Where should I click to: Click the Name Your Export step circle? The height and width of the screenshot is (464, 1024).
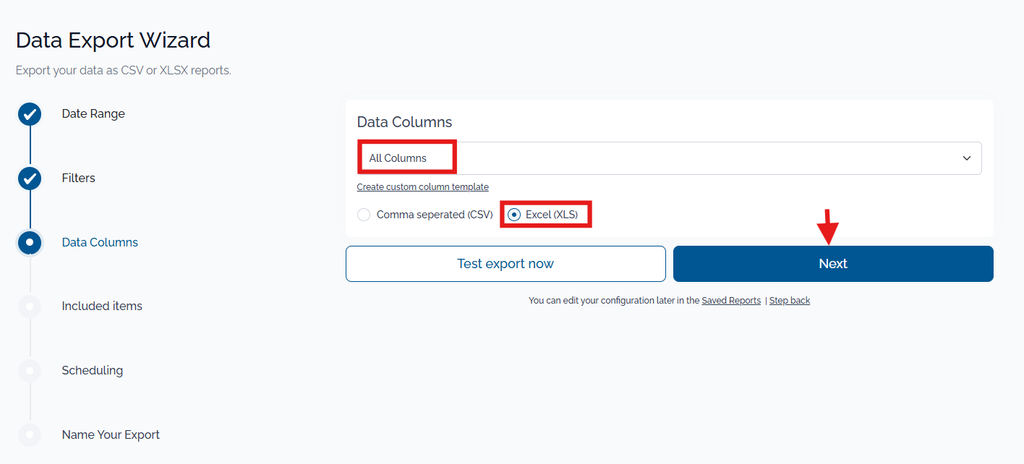(x=29, y=435)
